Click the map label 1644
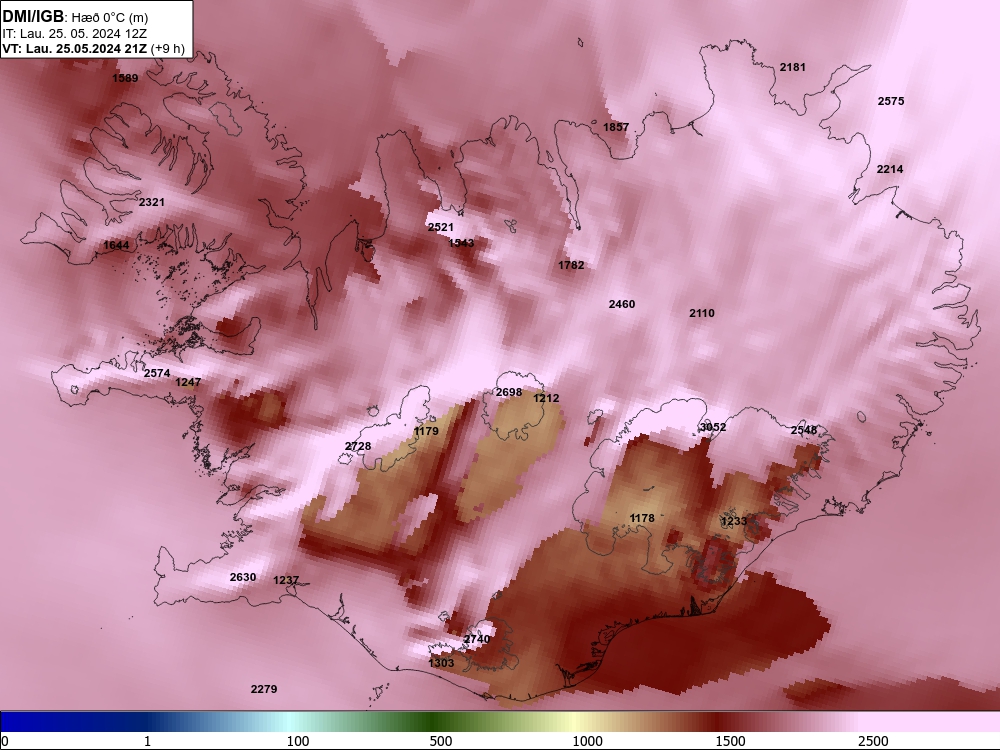Screen dimensions: 1000x750 click(116, 246)
